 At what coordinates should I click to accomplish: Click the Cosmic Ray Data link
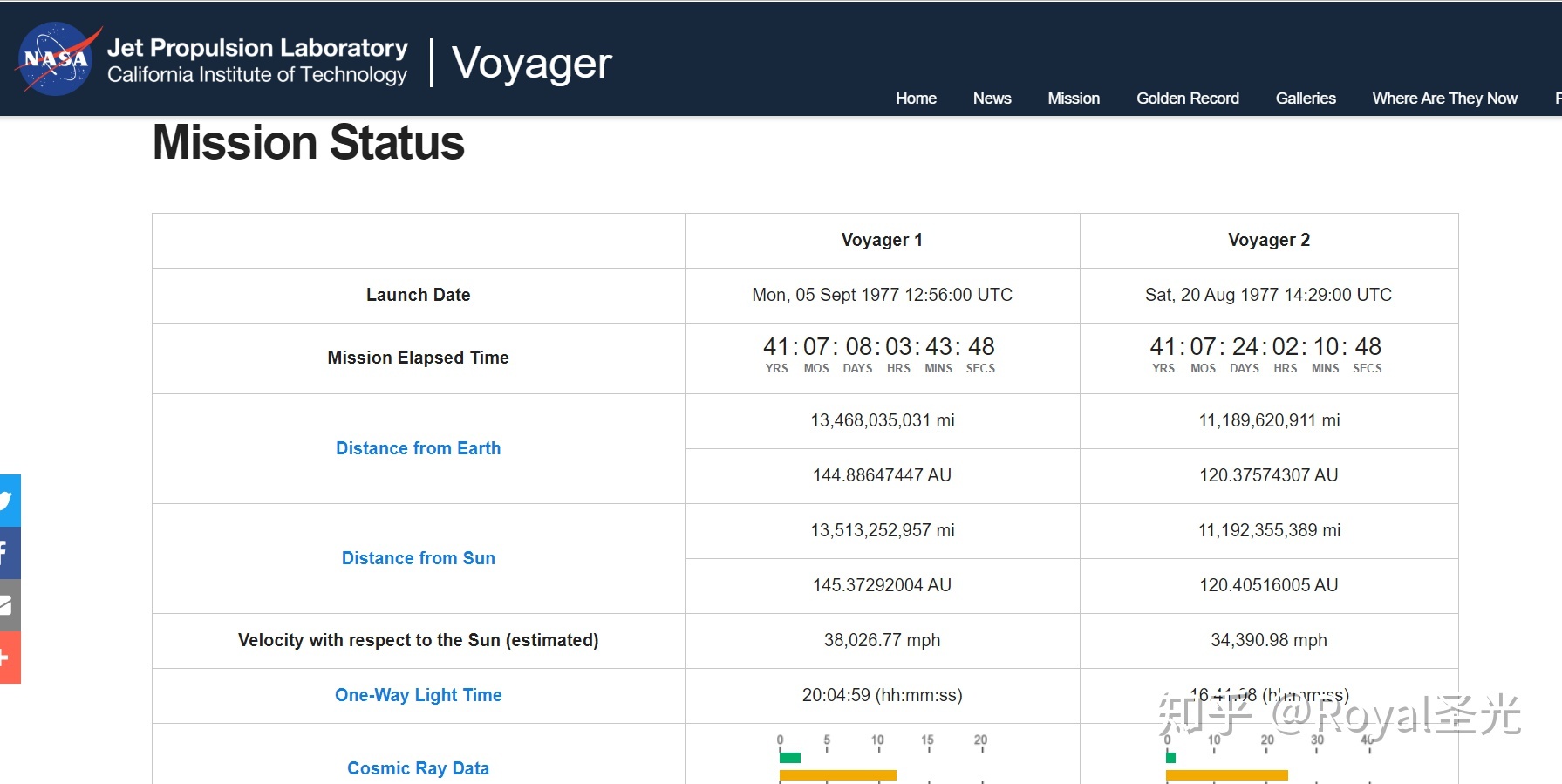click(419, 768)
